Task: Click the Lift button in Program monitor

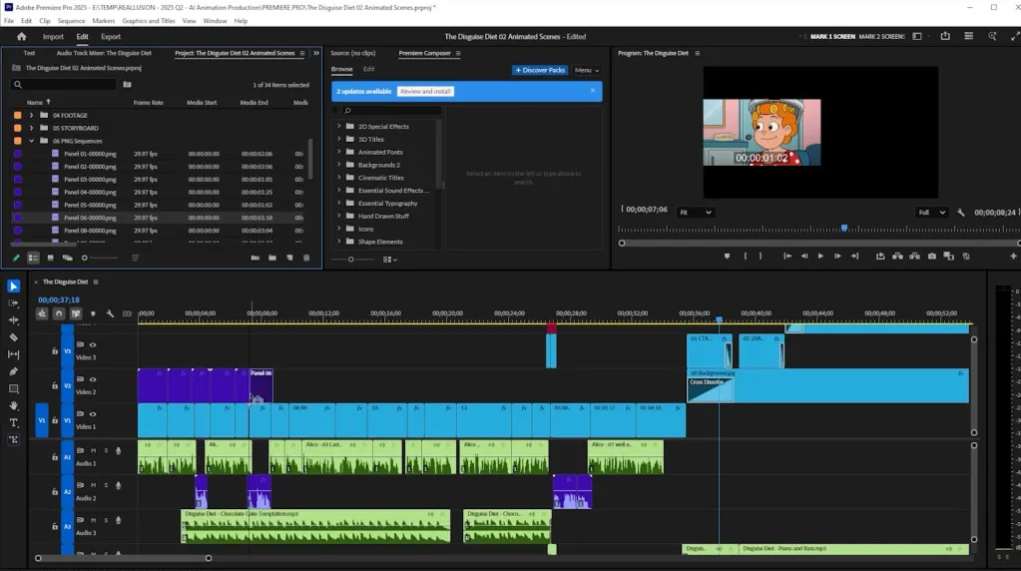Action: (897, 257)
